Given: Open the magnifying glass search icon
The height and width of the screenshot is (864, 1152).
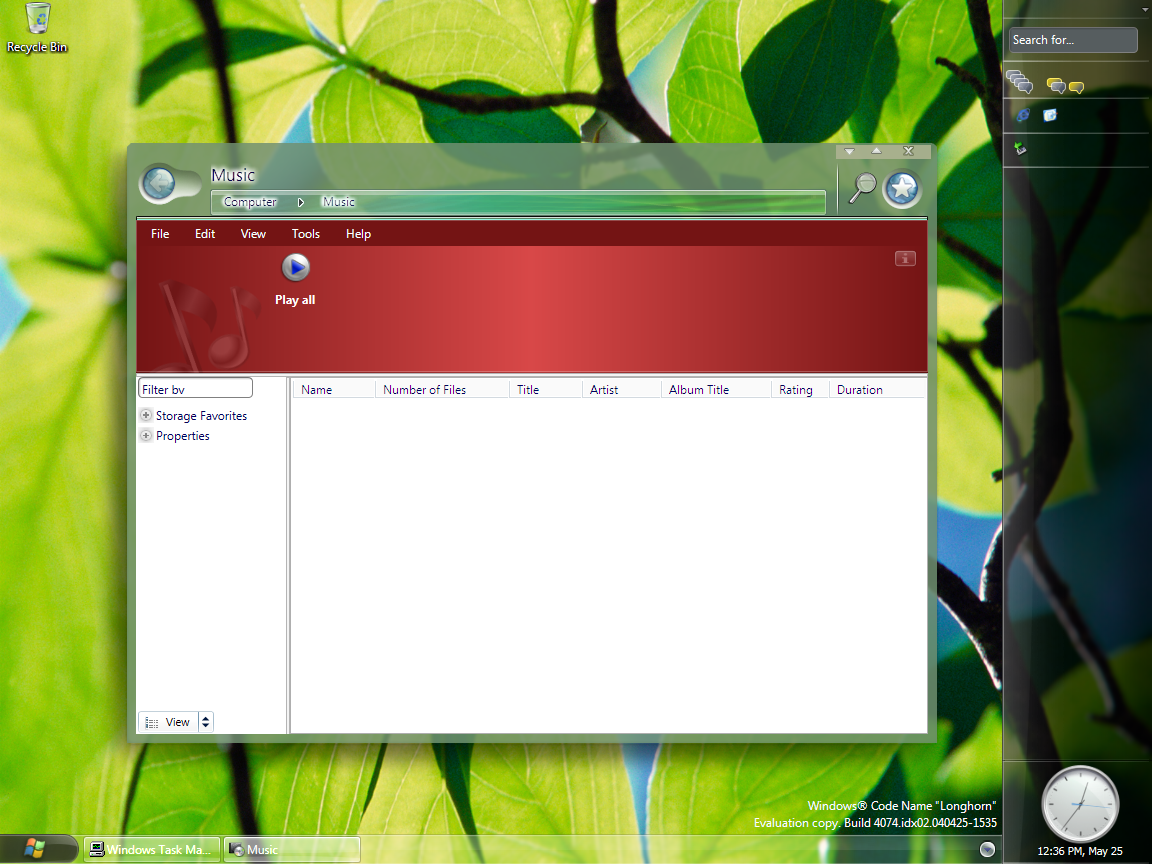Looking at the screenshot, I should [x=863, y=187].
